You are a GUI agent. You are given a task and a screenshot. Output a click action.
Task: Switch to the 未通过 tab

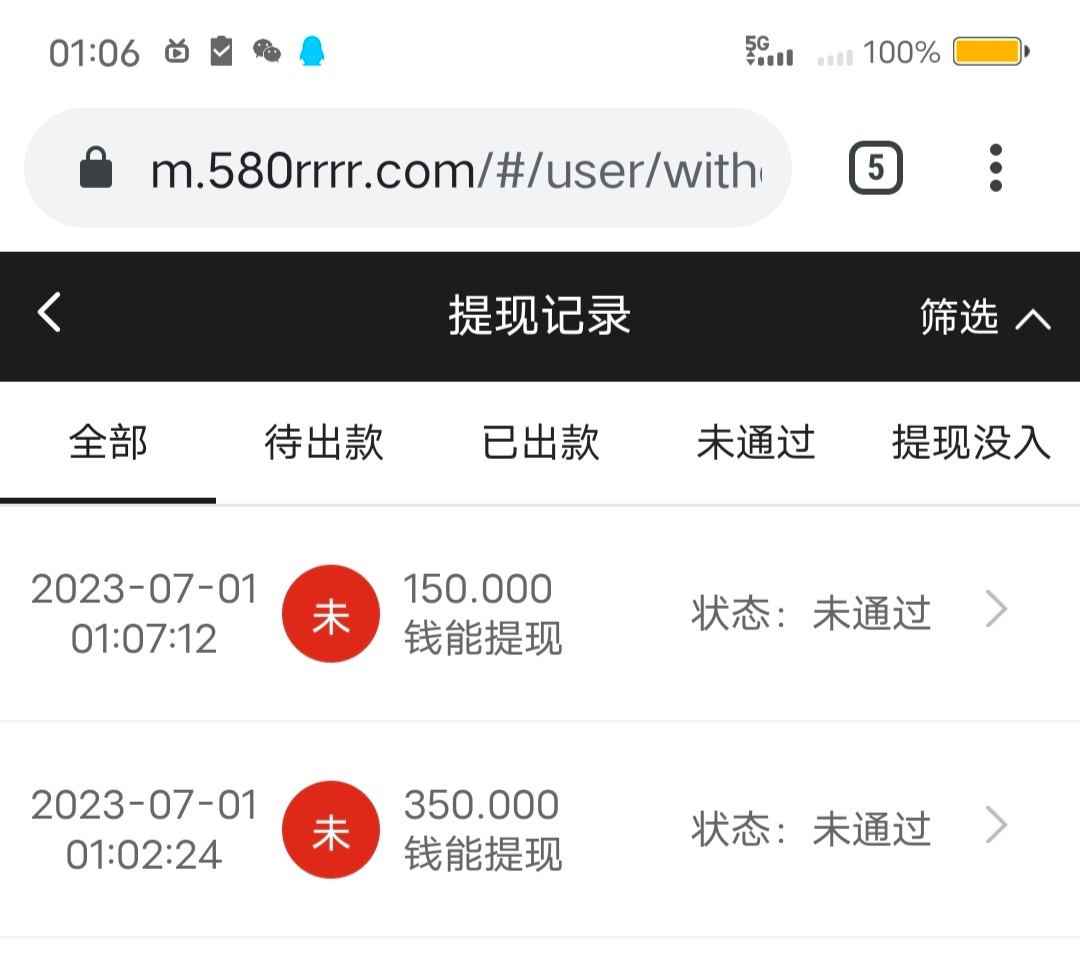coord(756,442)
